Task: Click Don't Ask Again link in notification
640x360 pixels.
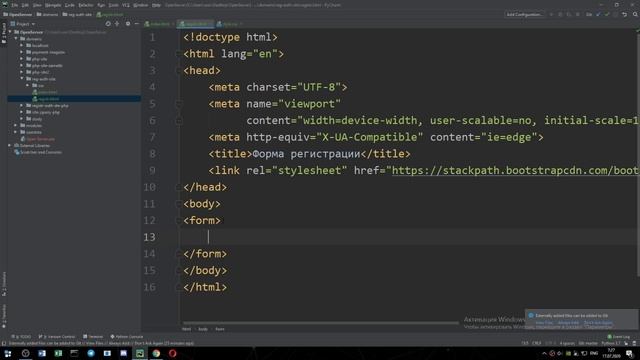Action: click(598, 322)
